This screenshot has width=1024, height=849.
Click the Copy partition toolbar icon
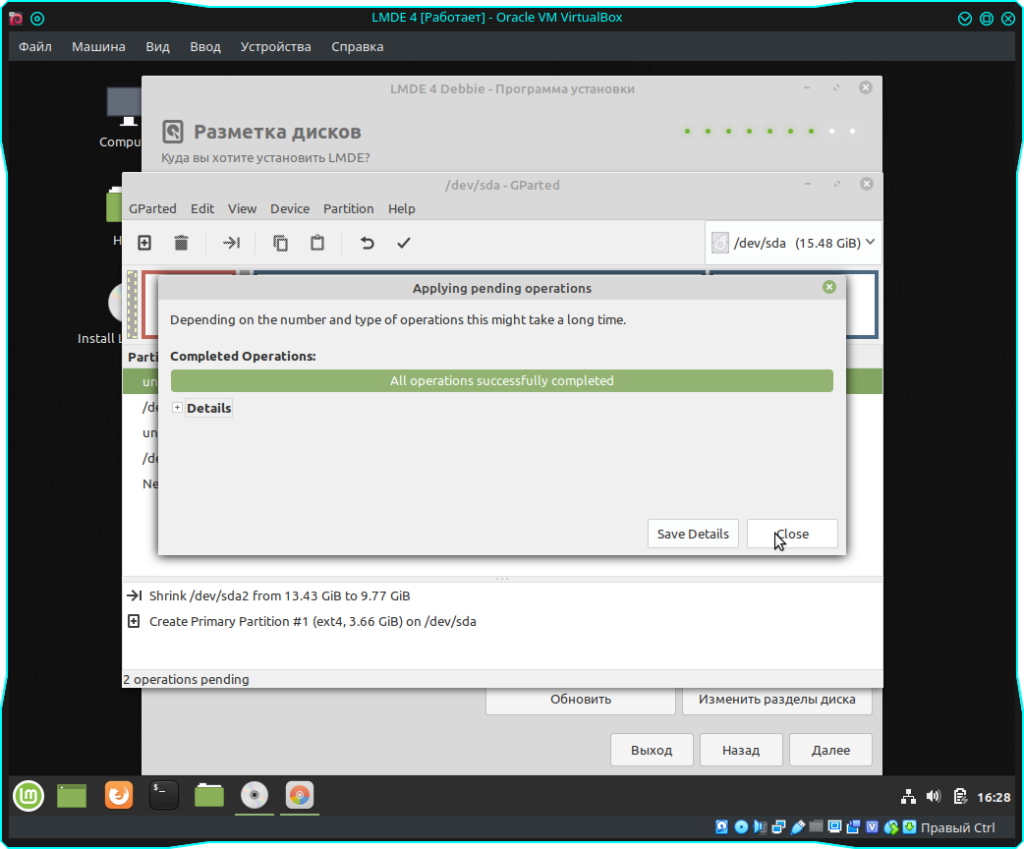[x=280, y=243]
